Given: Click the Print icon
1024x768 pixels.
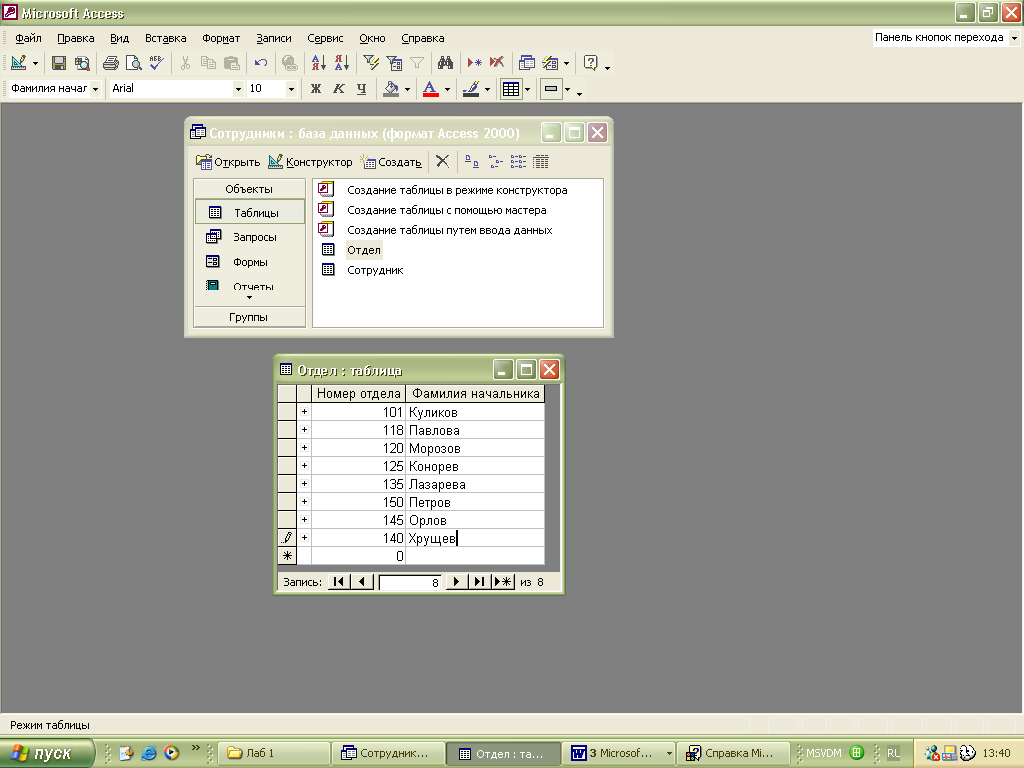Looking at the screenshot, I should [111, 63].
